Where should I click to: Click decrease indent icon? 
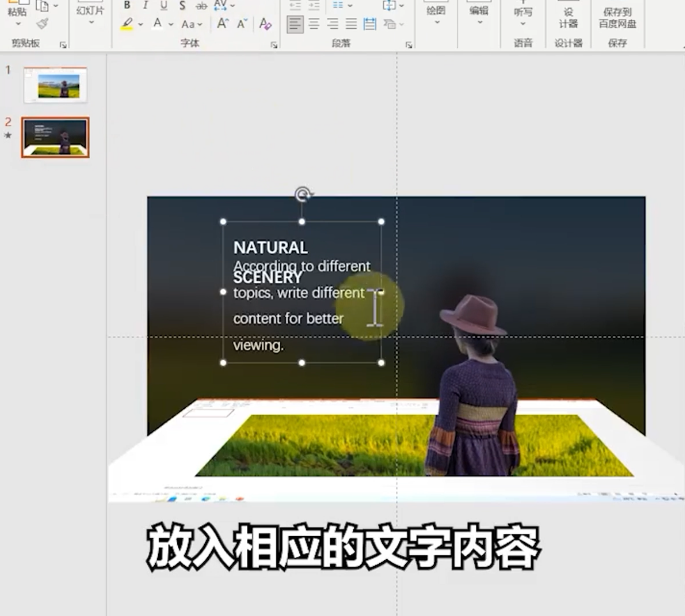295,6
